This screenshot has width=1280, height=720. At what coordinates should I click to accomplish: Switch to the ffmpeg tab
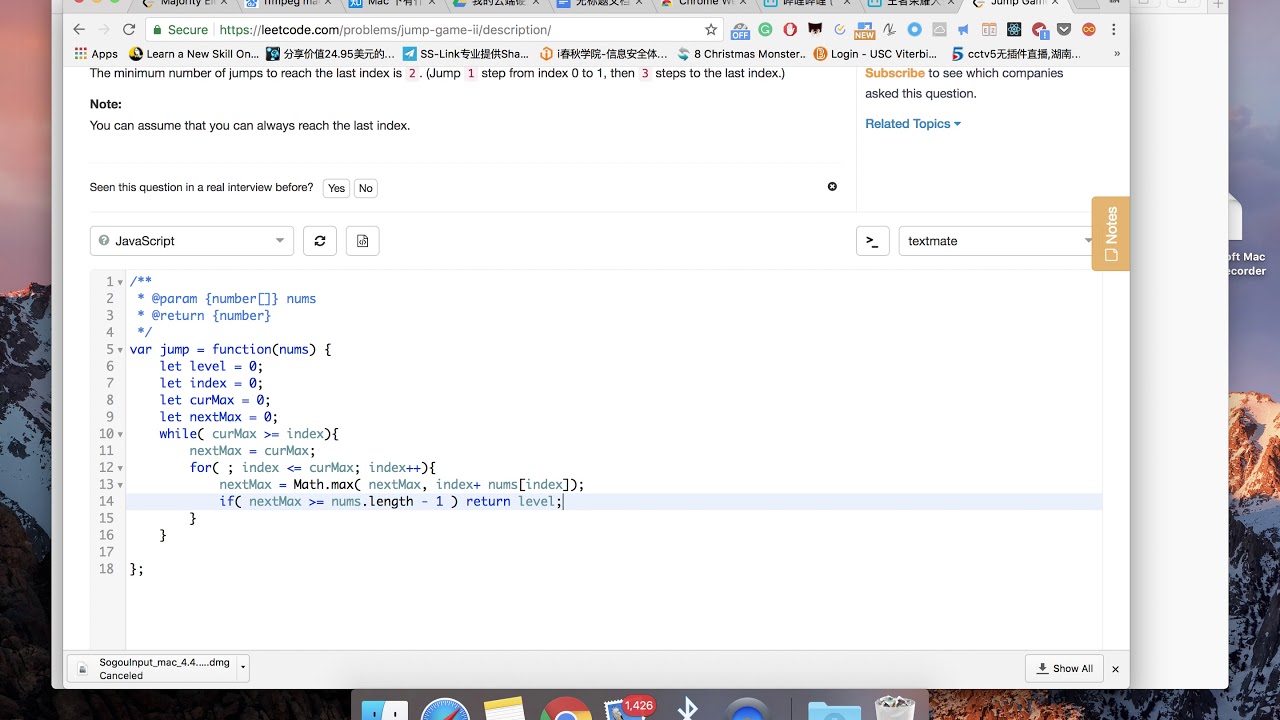286,4
